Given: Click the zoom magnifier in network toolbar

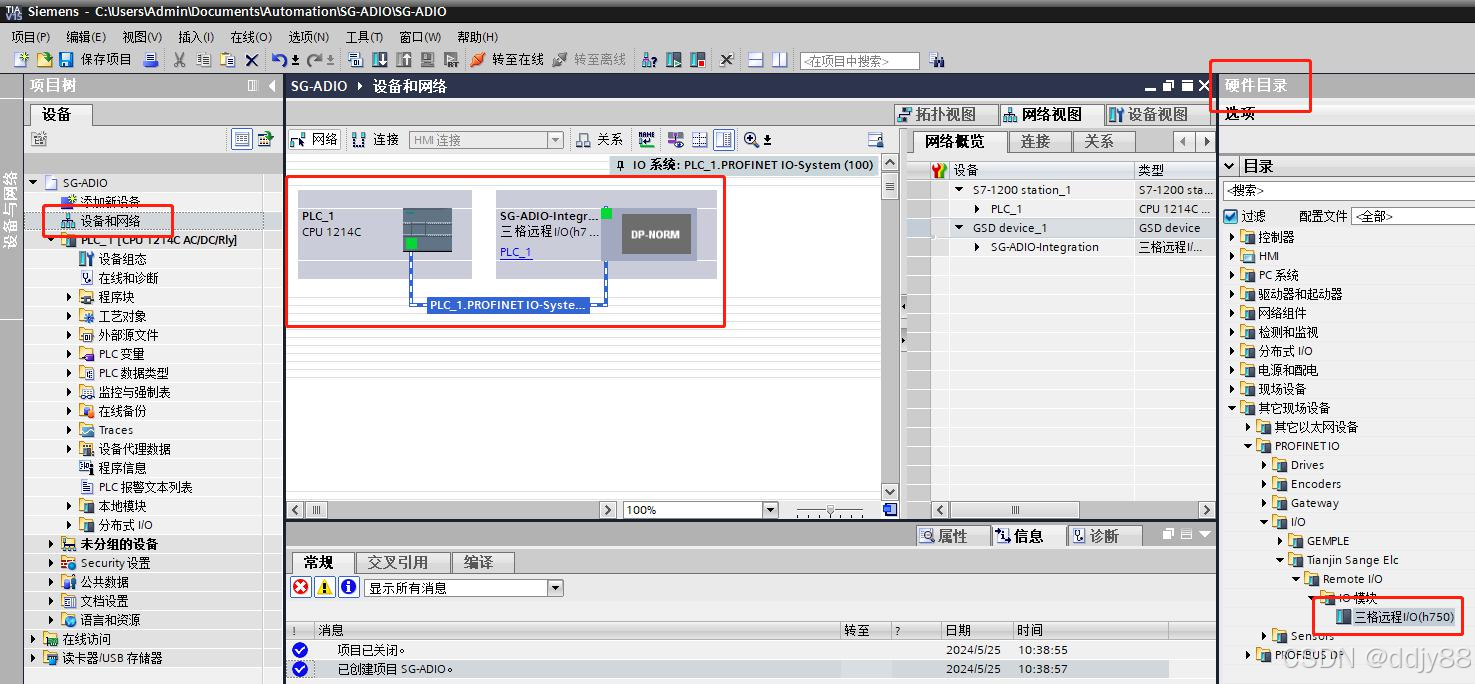Looking at the screenshot, I should tap(751, 140).
